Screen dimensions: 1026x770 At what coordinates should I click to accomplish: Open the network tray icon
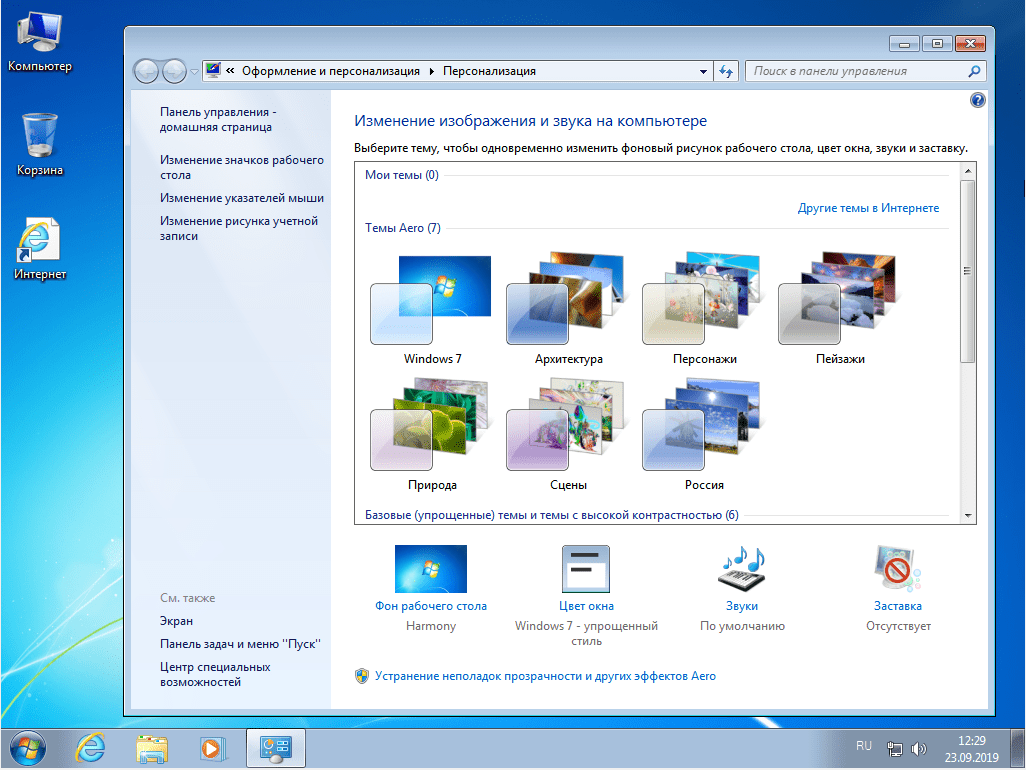pyautogui.click(x=894, y=748)
